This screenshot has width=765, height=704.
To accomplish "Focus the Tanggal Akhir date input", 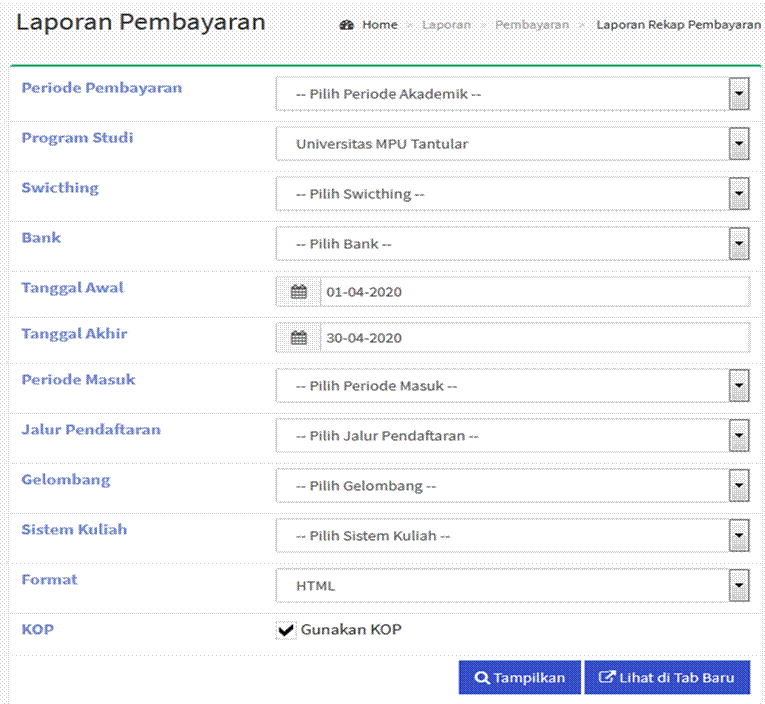I will coord(534,338).
